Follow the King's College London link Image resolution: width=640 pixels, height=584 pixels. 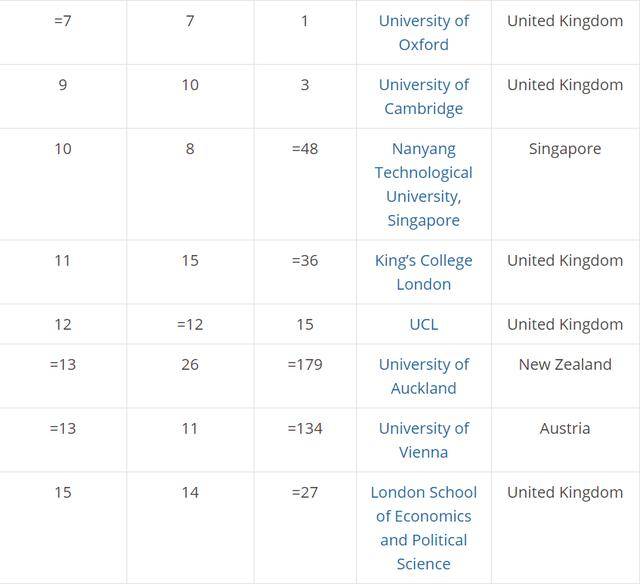[423, 272]
